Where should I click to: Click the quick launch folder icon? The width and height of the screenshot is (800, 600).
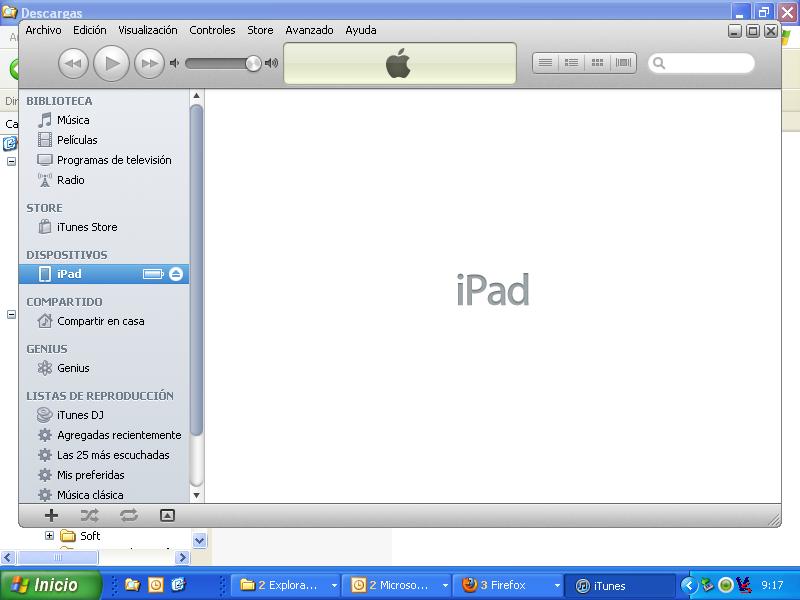point(133,585)
